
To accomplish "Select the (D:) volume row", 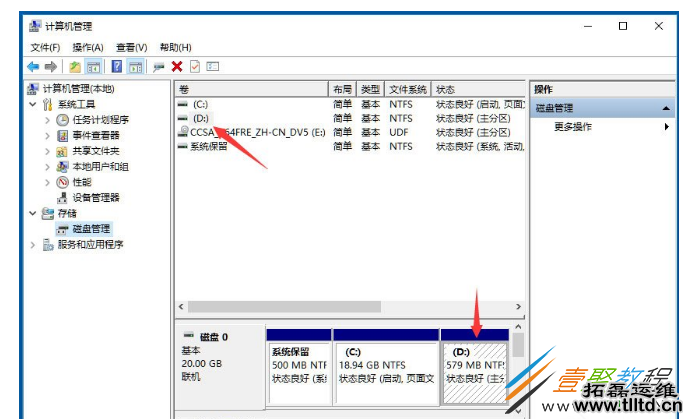I will click(350, 118).
